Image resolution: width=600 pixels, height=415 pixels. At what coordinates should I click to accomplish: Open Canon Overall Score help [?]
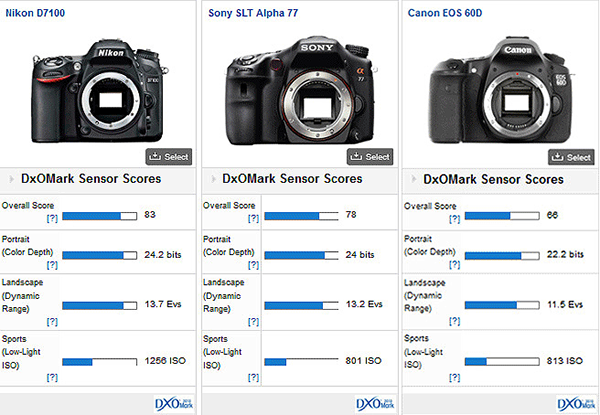(x=455, y=219)
